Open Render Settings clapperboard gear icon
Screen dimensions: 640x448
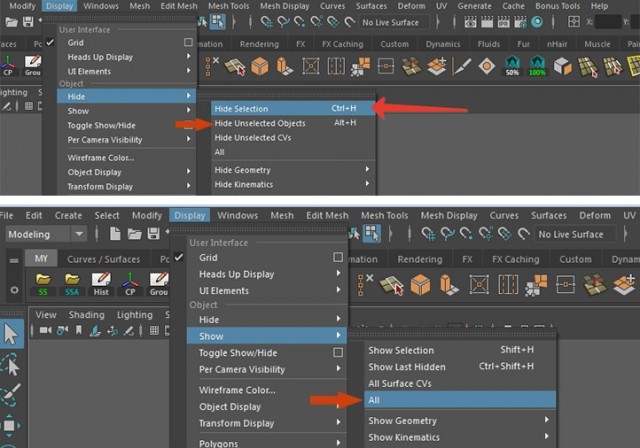tap(520, 22)
